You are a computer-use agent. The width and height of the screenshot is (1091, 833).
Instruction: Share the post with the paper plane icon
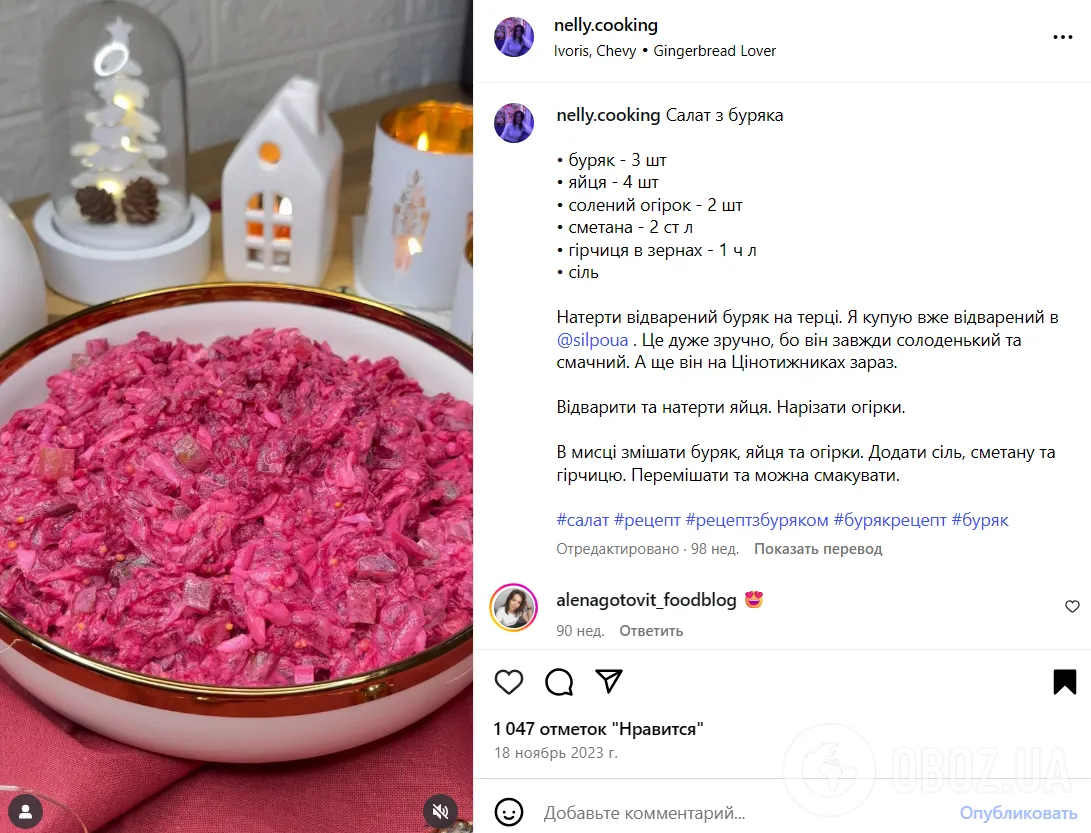609,681
